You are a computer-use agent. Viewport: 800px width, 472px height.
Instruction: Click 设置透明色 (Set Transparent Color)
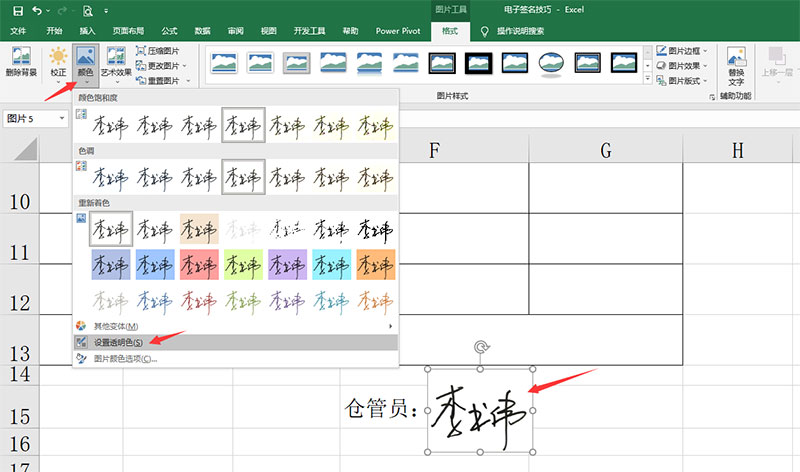click(235, 342)
